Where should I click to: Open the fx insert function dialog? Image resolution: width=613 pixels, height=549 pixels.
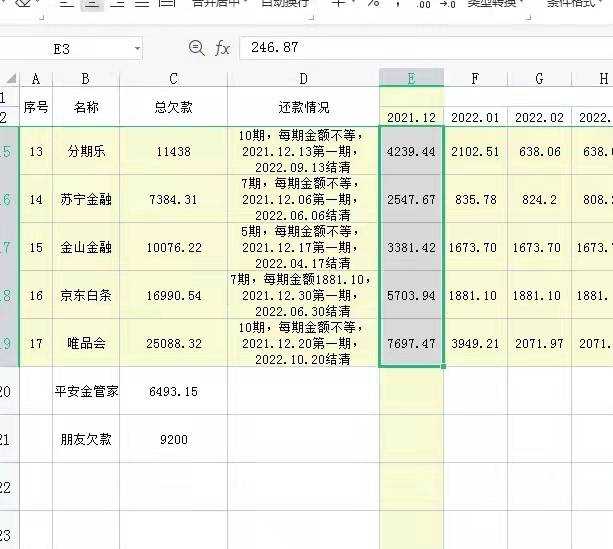click(x=222, y=48)
